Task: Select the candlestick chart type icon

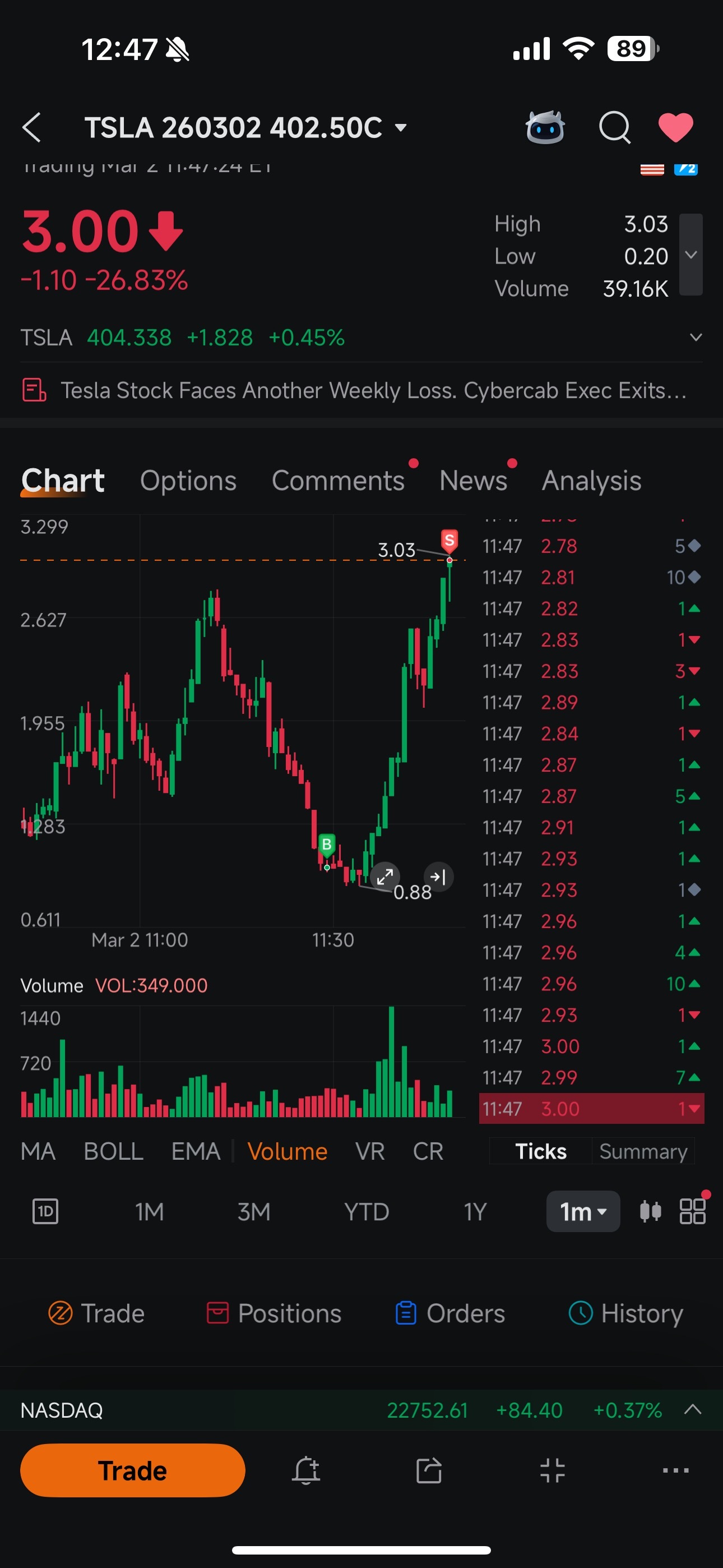Action: click(650, 1211)
